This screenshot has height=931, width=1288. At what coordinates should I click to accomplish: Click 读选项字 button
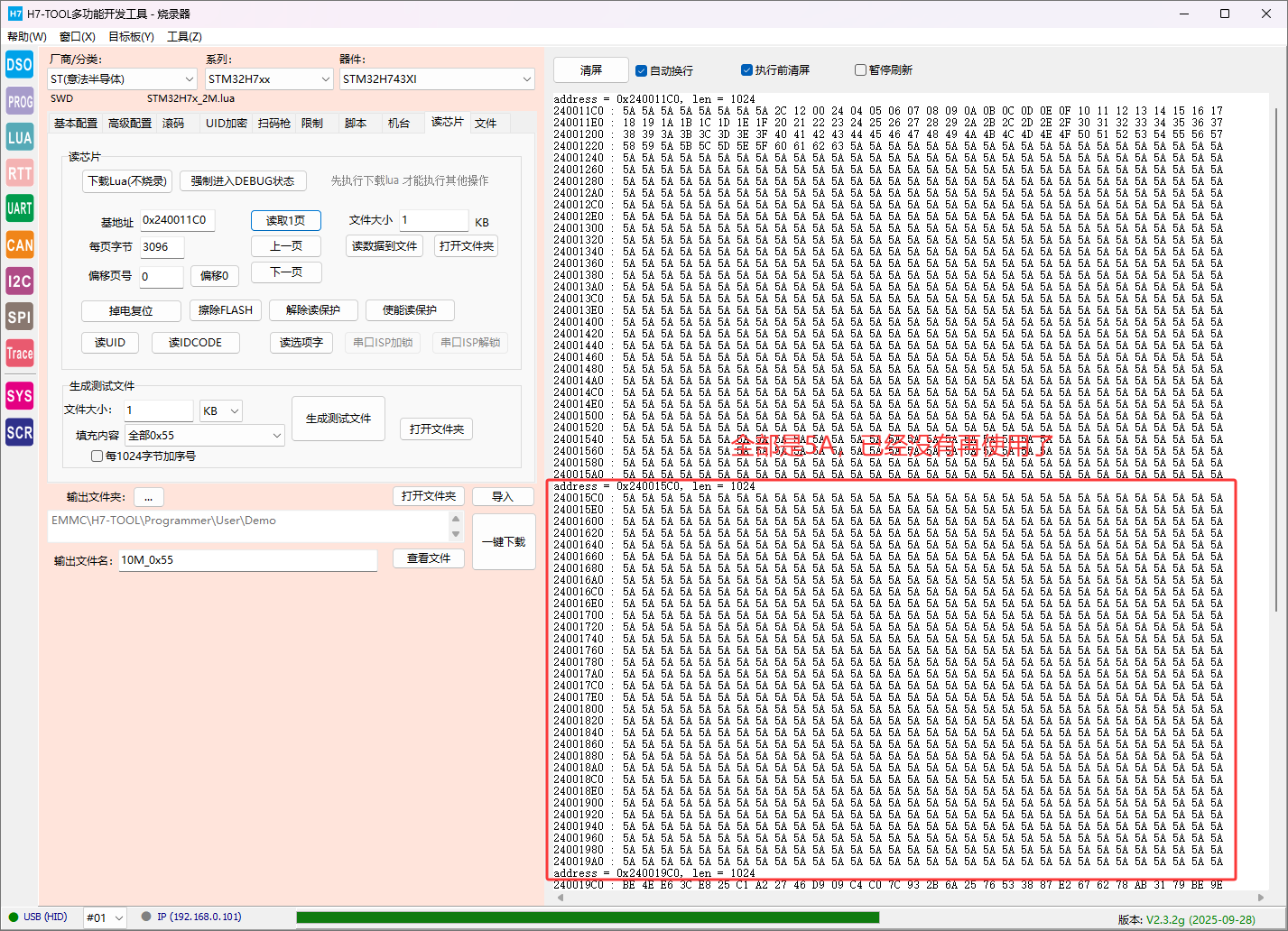301,343
